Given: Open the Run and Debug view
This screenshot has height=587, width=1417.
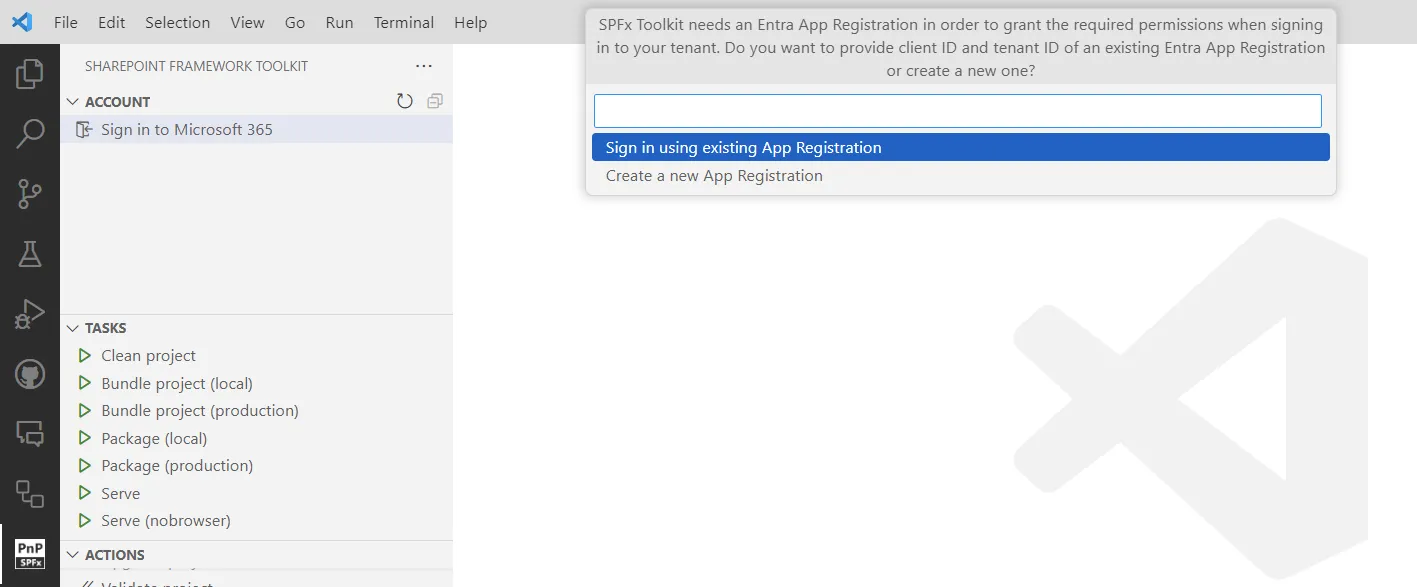Looking at the screenshot, I should 30,313.
